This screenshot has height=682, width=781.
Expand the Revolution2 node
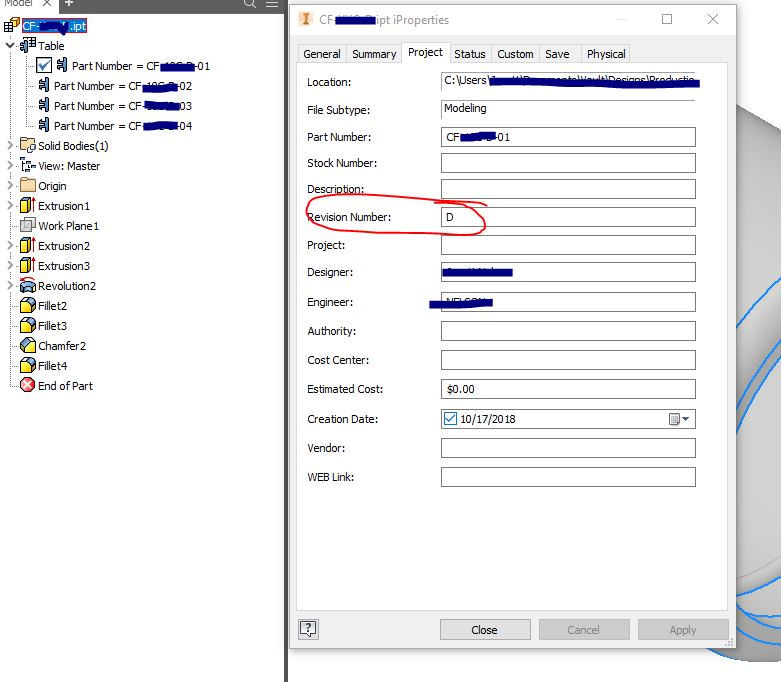click(10, 285)
